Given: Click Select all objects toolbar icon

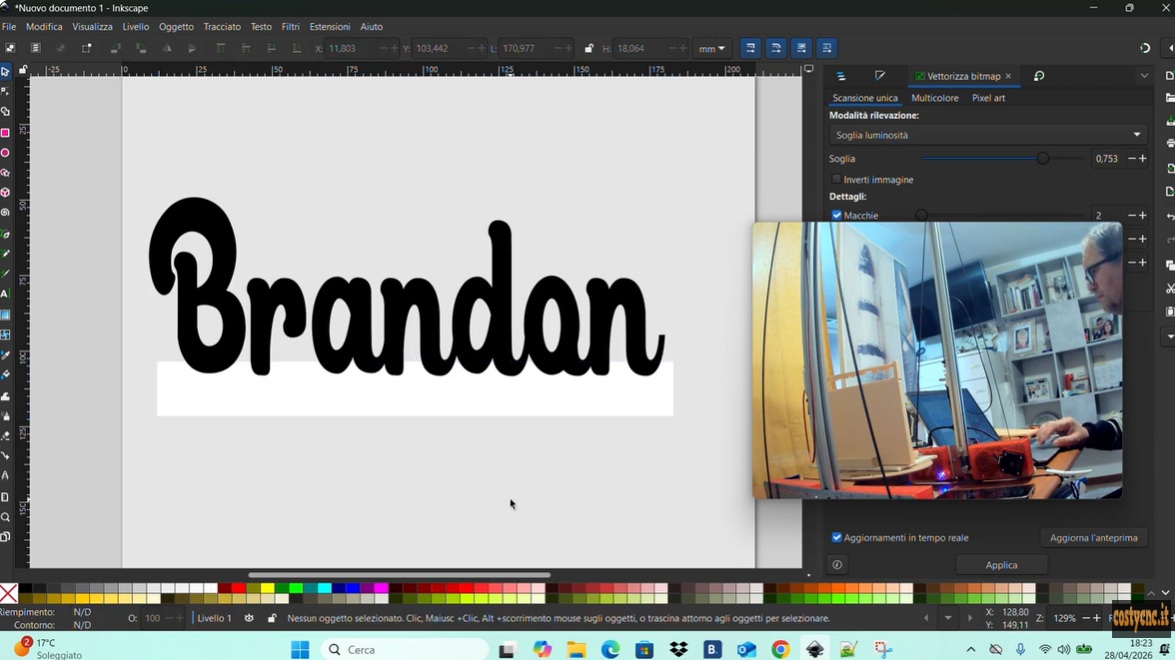Looking at the screenshot, I should (10, 48).
